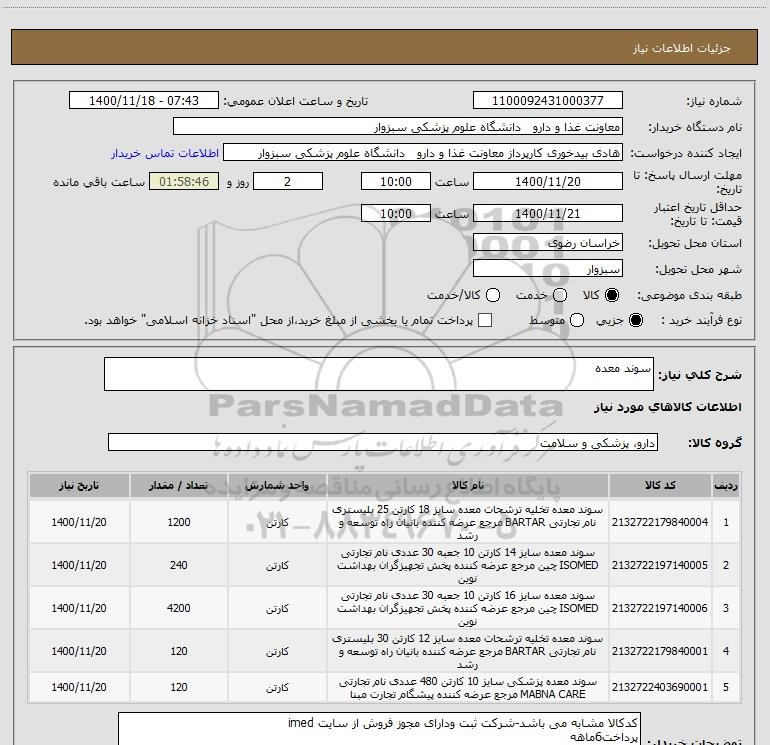
Task: Click the size 12 BARTAR product name
Action: point(468,651)
